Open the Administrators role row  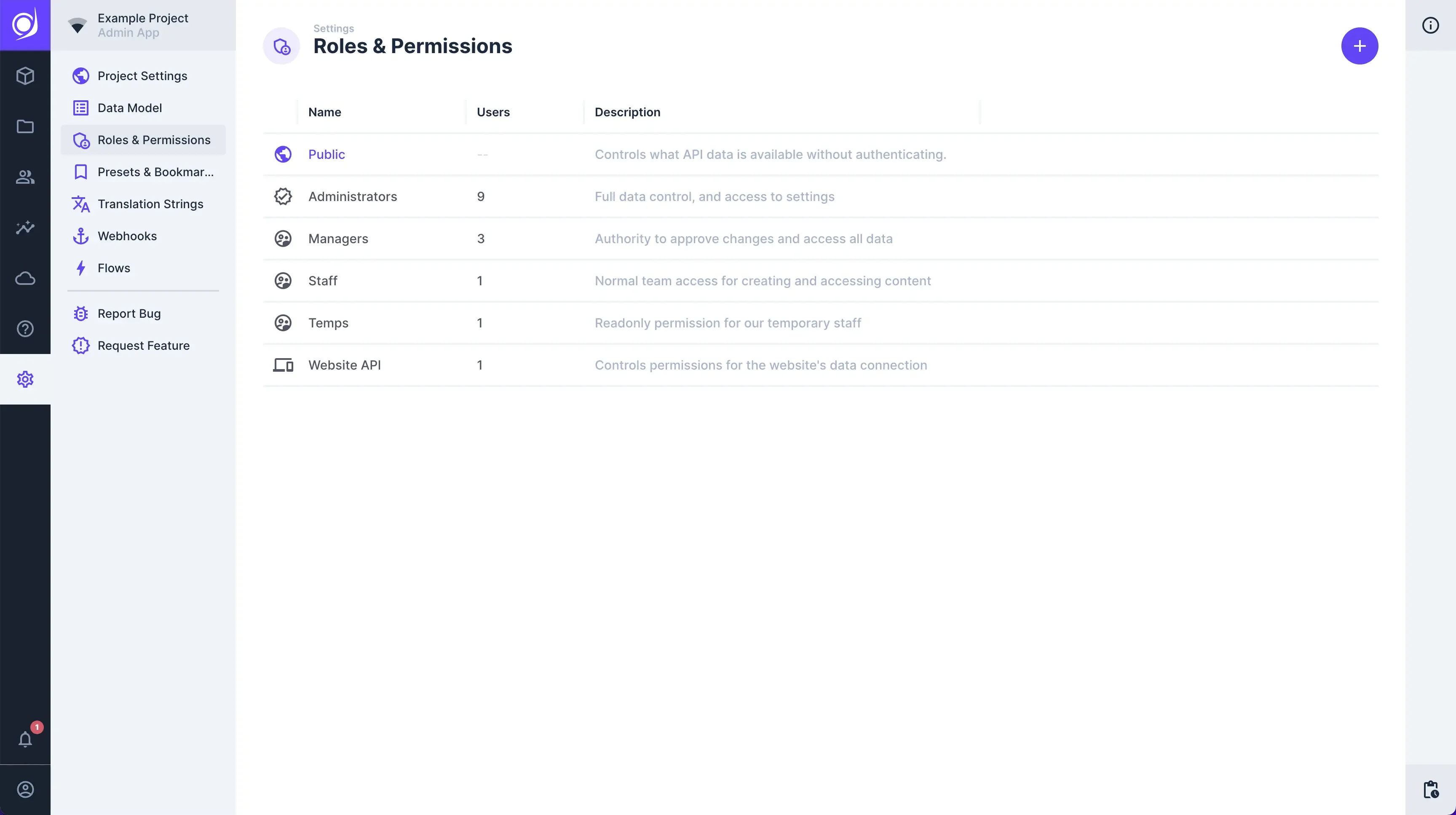pyautogui.click(x=352, y=196)
